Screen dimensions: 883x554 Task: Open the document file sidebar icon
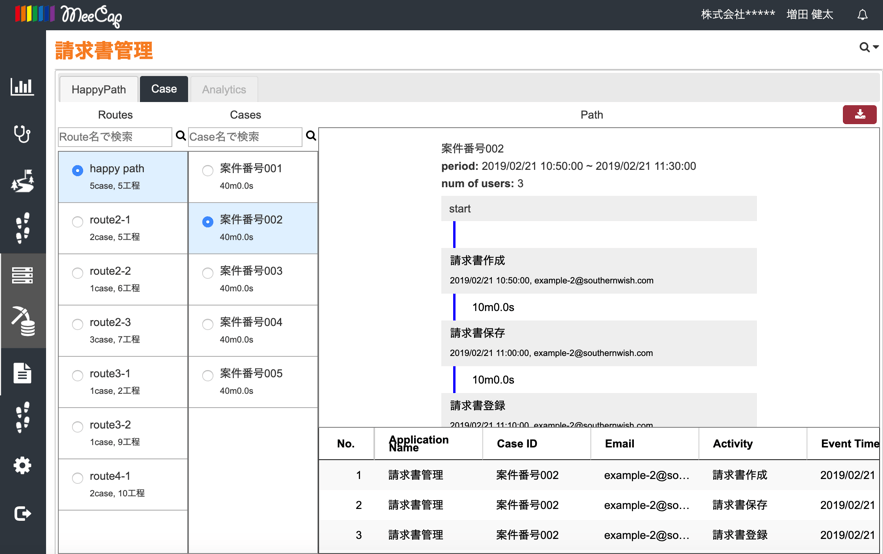(x=22, y=373)
